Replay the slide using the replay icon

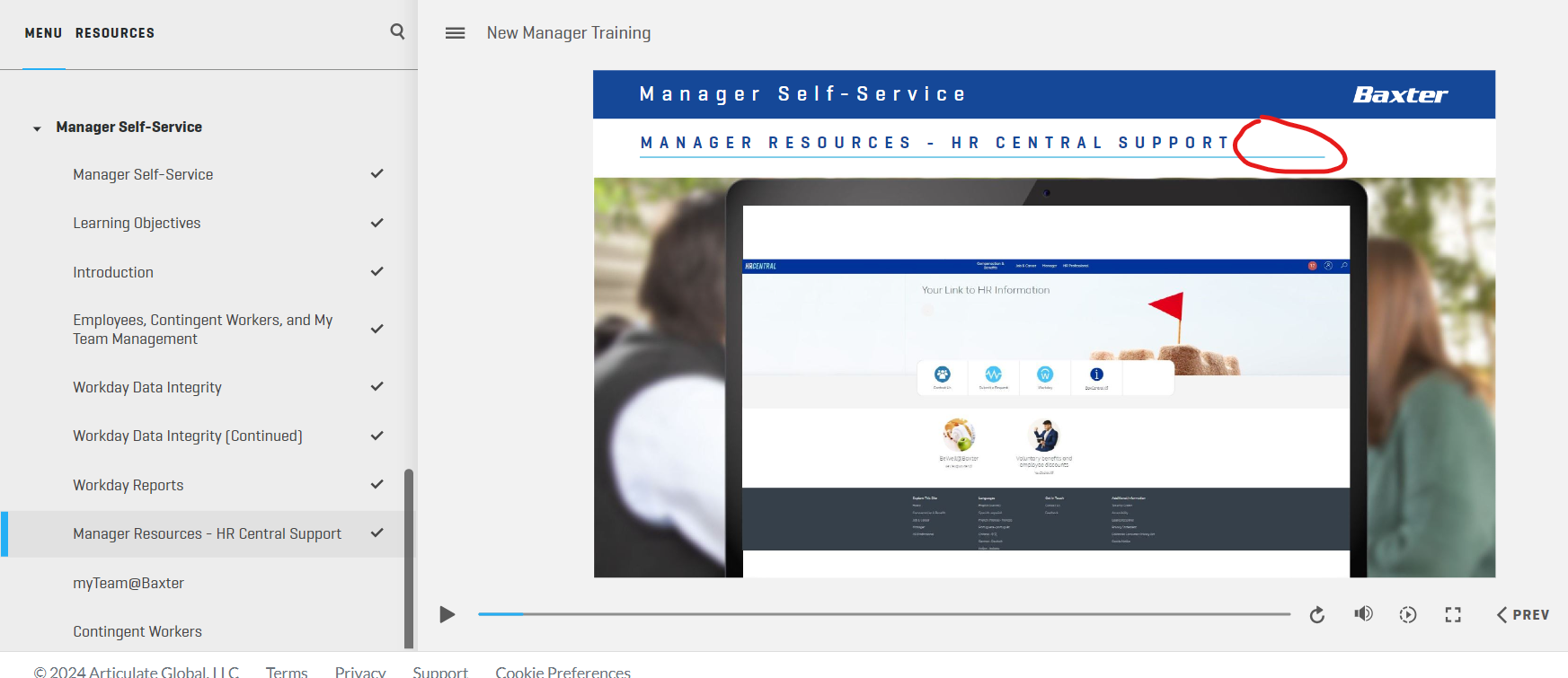[1317, 614]
